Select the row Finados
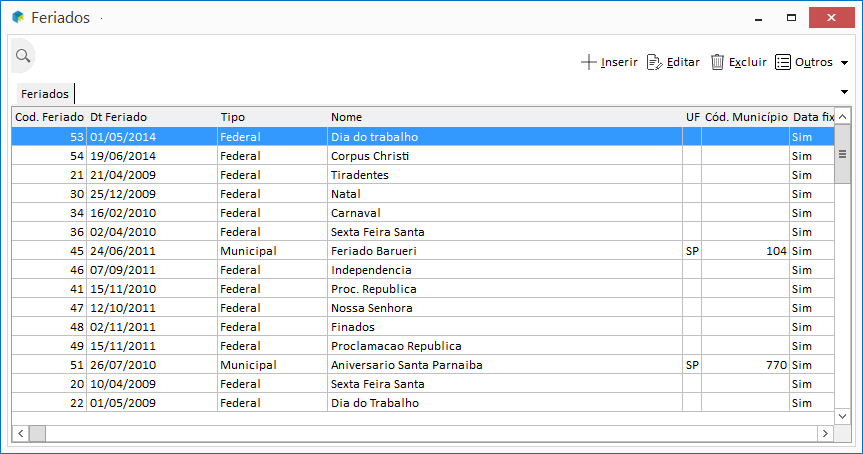The width and height of the screenshot is (863, 454). [x=423, y=327]
